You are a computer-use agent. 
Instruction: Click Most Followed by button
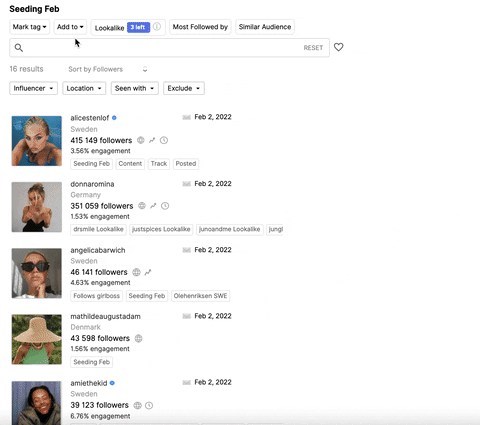[x=200, y=27]
